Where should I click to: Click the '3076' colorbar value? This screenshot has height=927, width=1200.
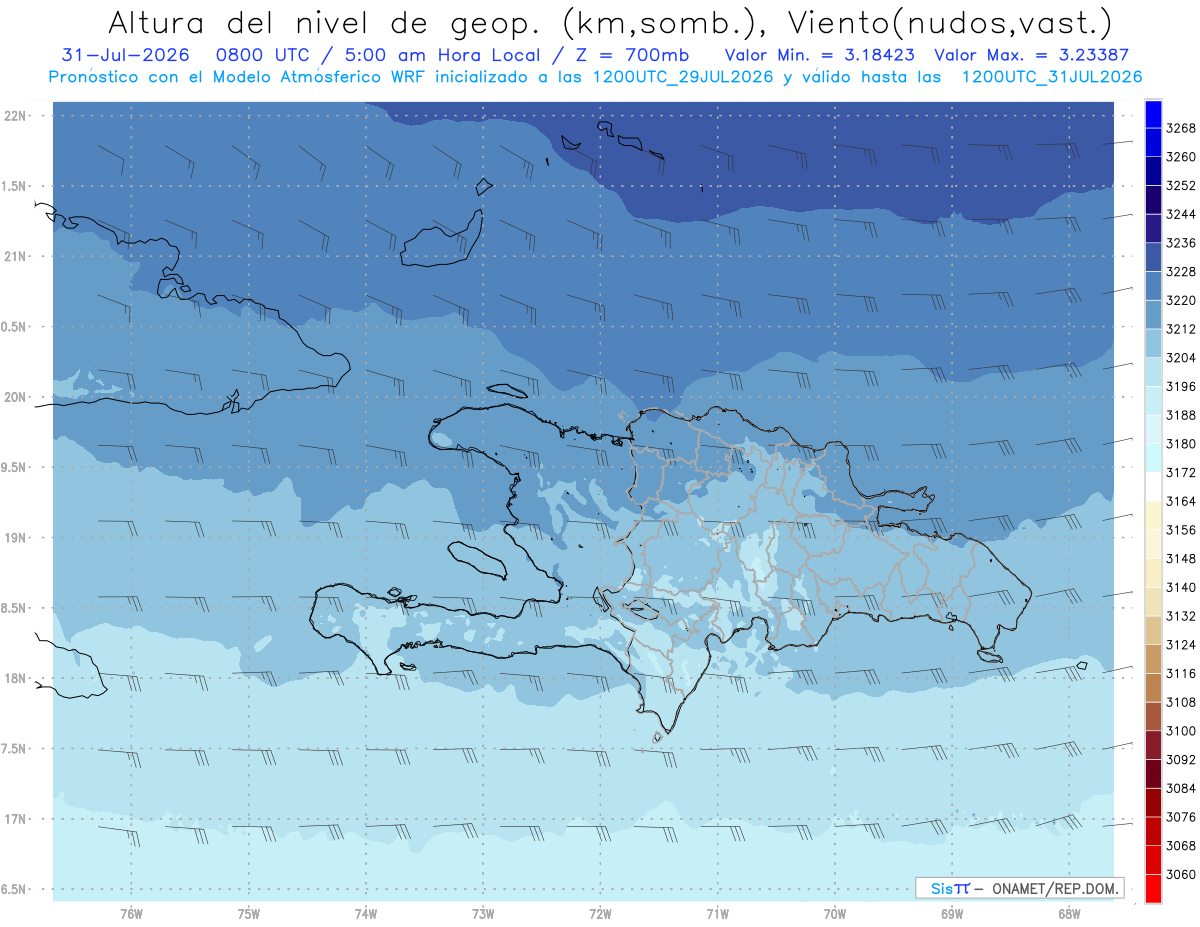(1181, 817)
